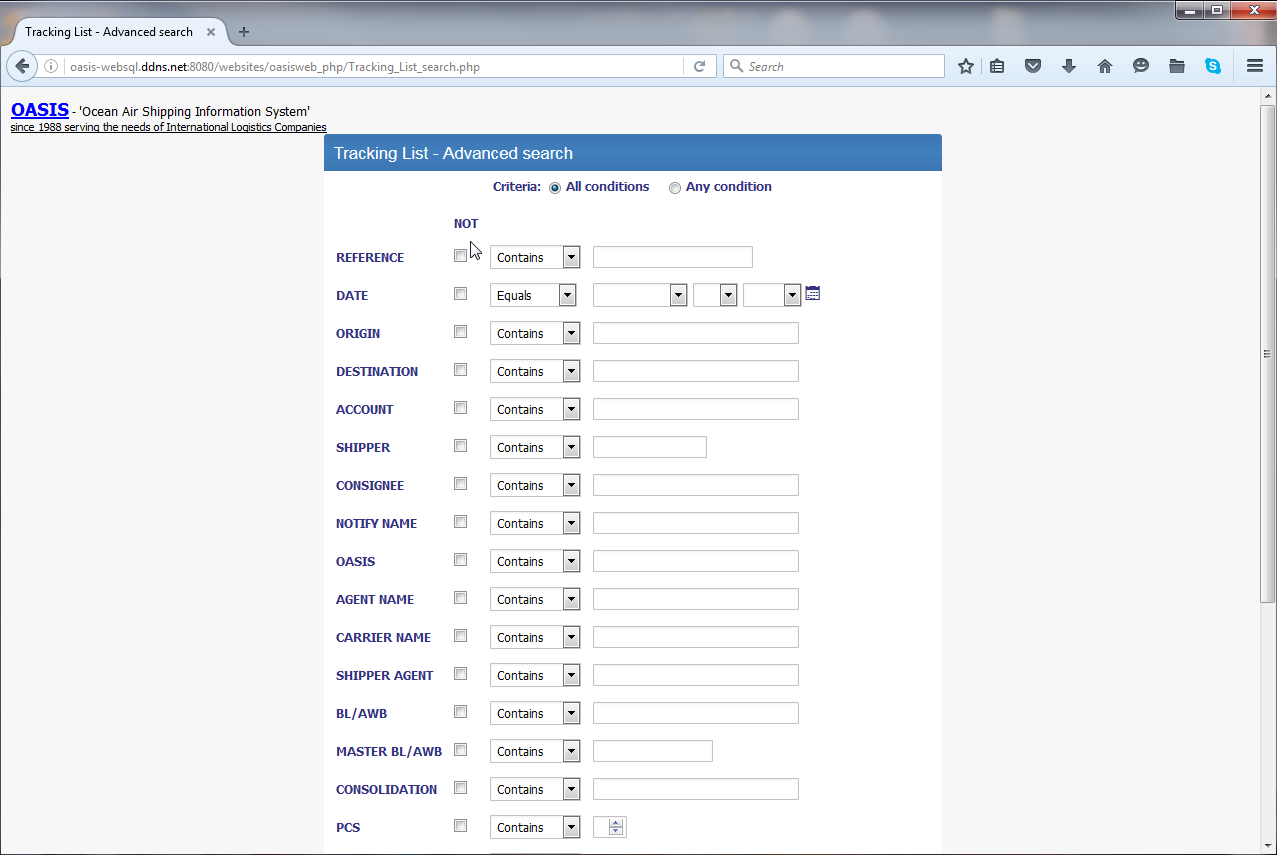Open the chat smiley toolbar icon
Image resolution: width=1277 pixels, height=855 pixels.
click(1141, 67)
